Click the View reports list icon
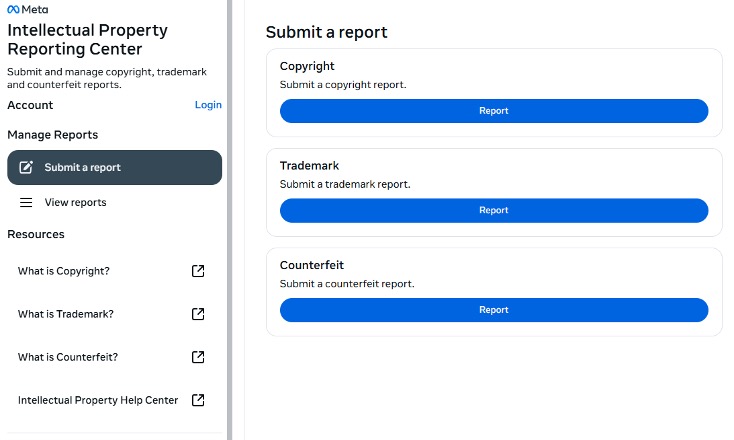This screenshot has height=440, width=734. click(27, 203)
